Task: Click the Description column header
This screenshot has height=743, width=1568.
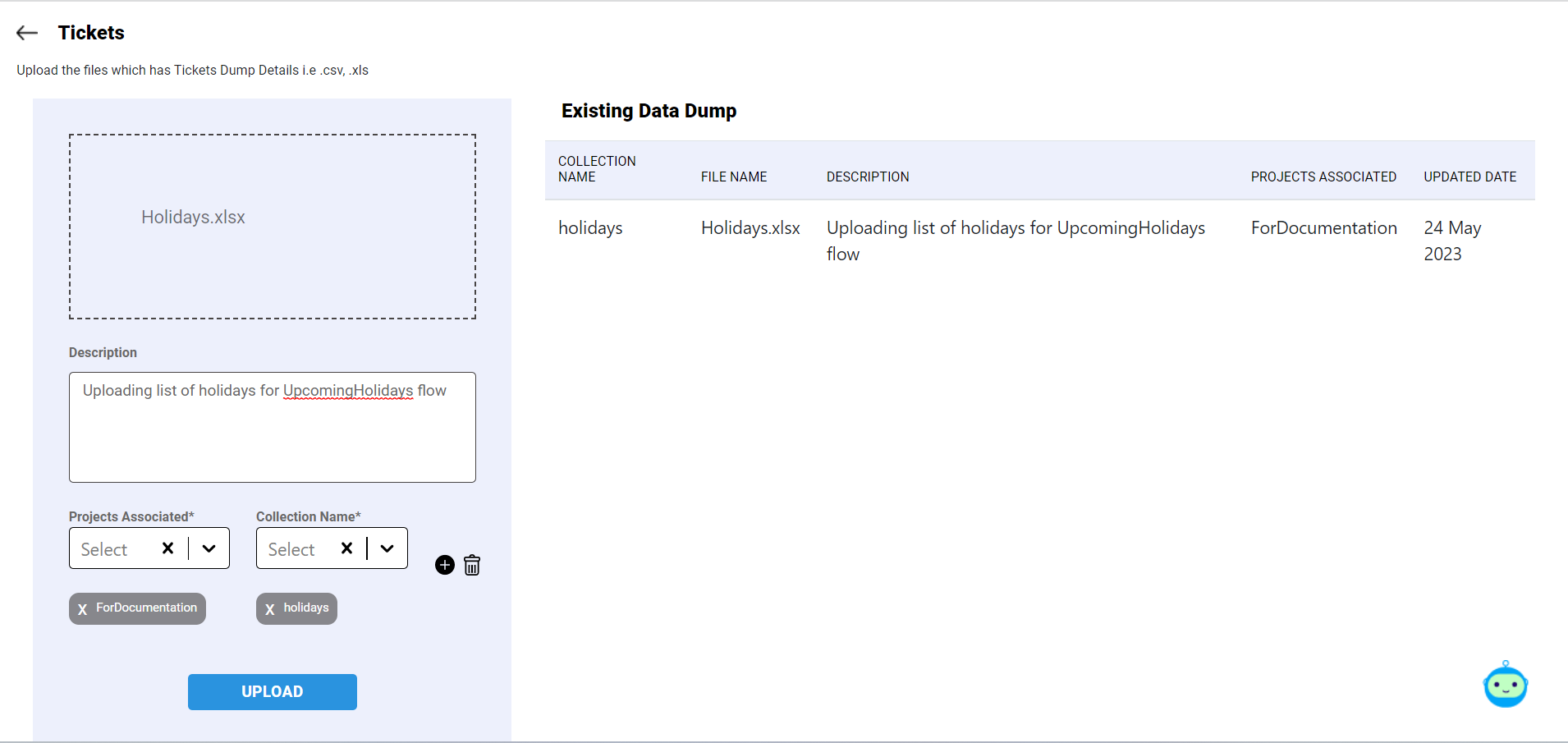Action: [x=868, y=177]
